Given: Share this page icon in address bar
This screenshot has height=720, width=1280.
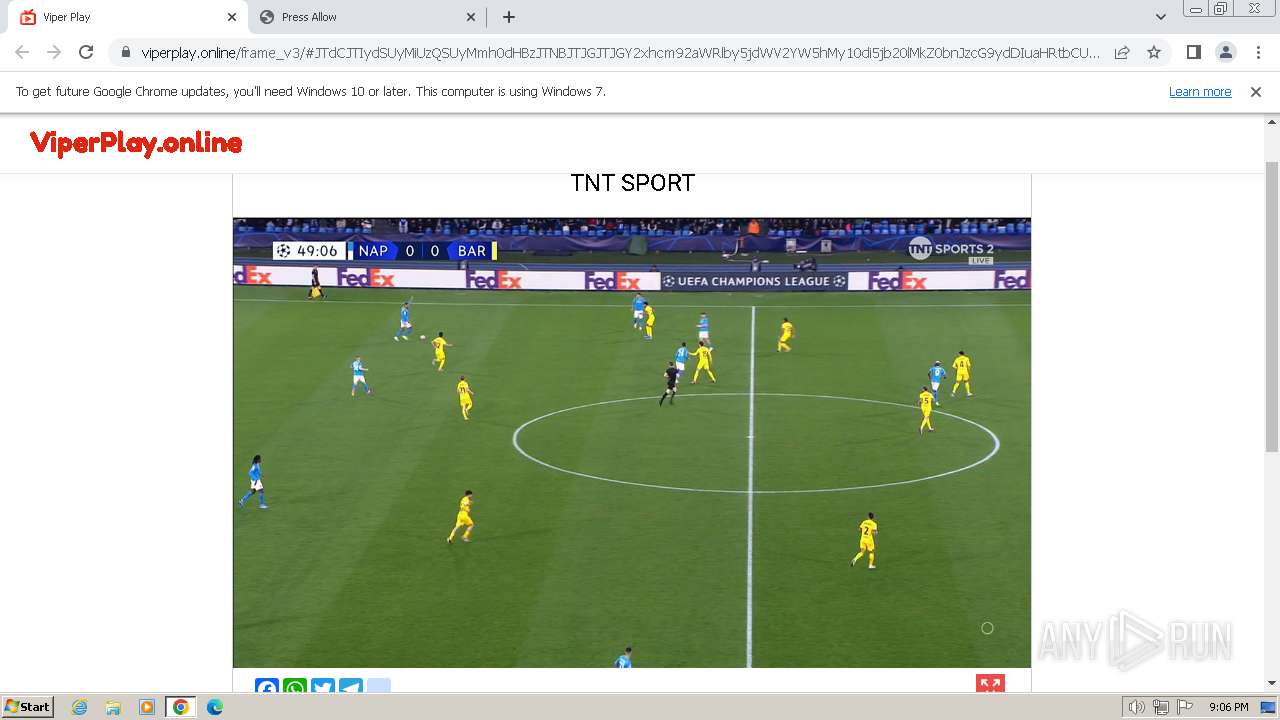Looking at the screenshot, I should 1122,52.
